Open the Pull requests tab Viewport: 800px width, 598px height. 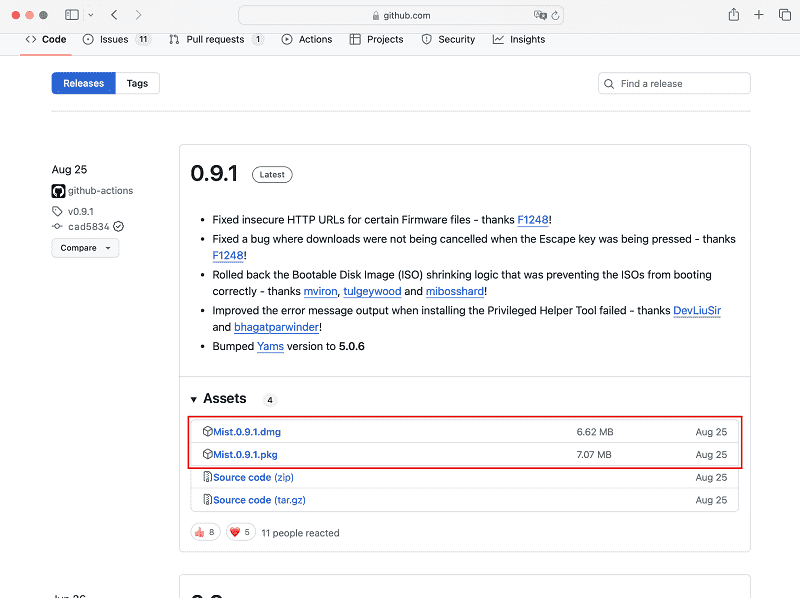(x=216, y=39)
